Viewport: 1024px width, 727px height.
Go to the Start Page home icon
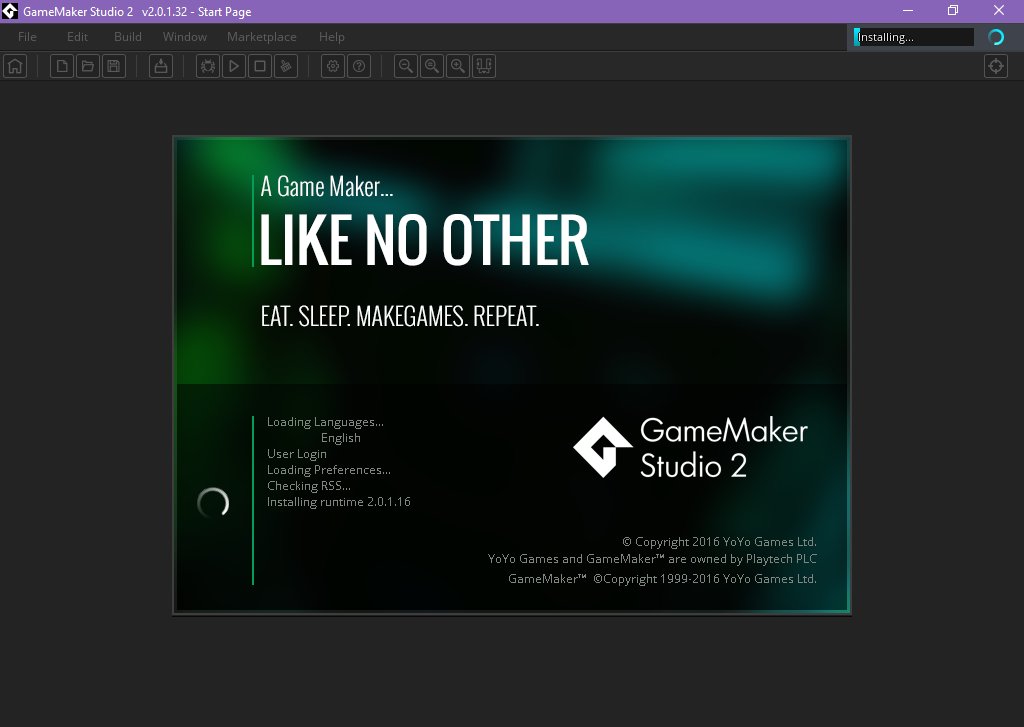(x=15, y=66)
